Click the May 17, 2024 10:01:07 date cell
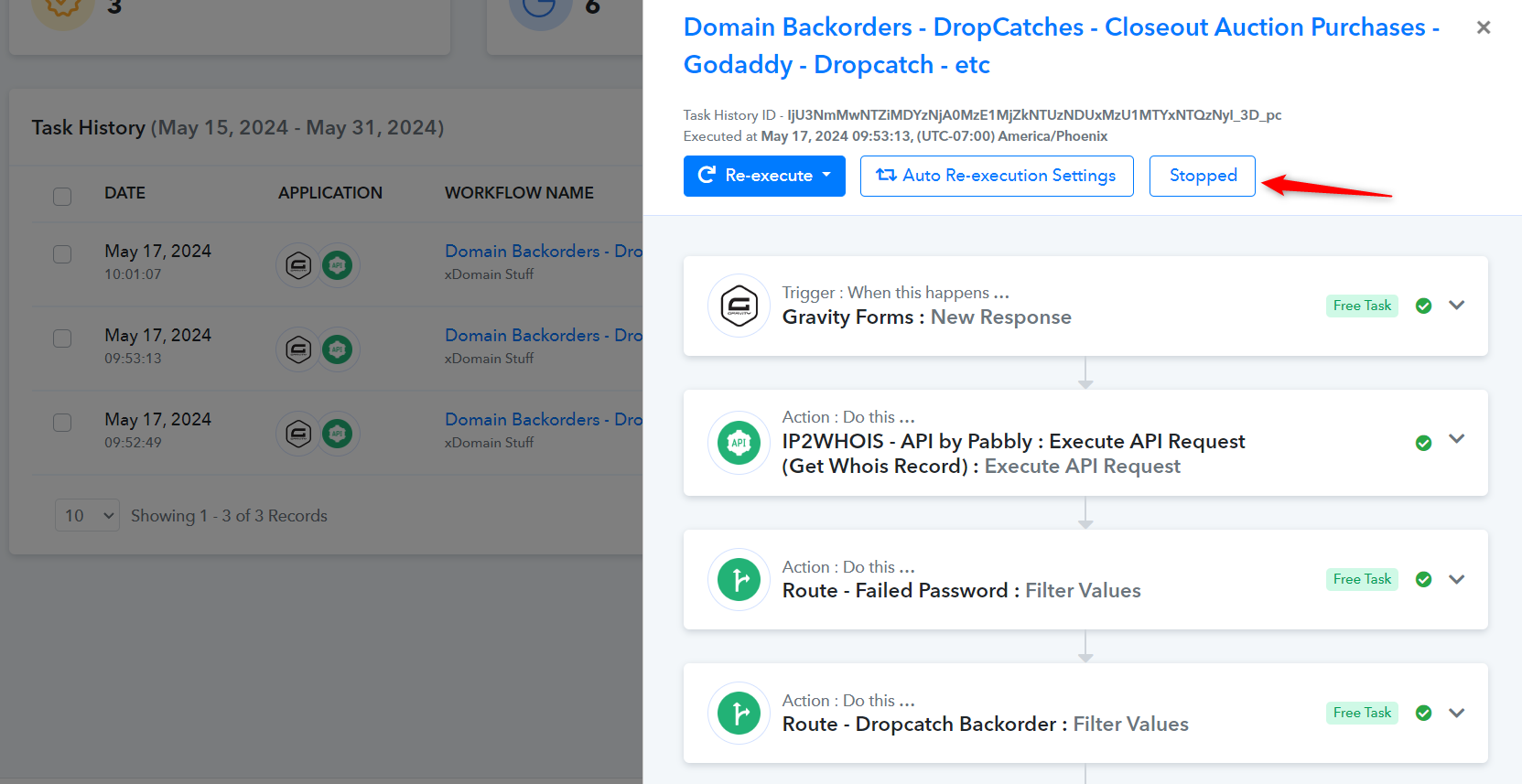 (x=157, y=261)
